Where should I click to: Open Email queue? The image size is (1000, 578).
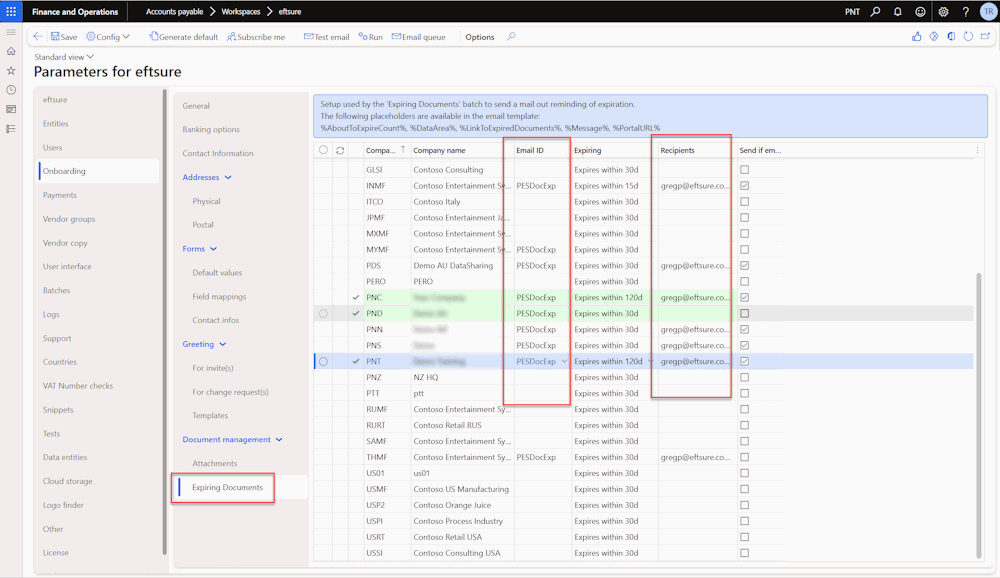coord(418,37)
